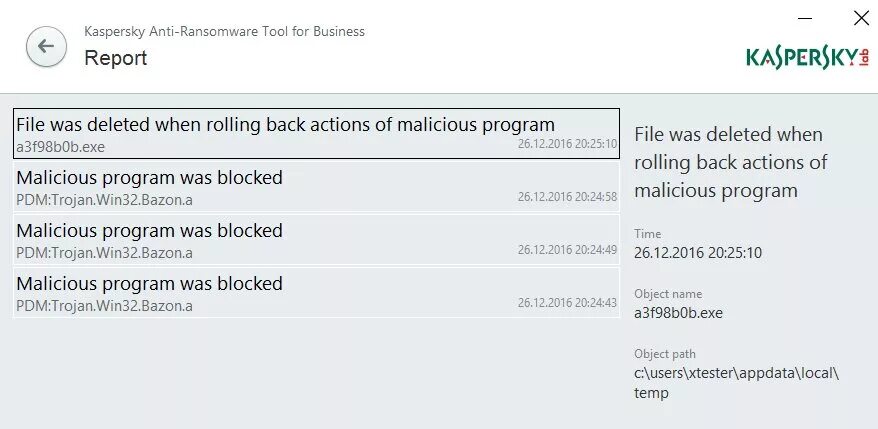Image resolution: width=878 pixels, height=429 pixels.
Task: Click the Kaspersky Lab logo
Action: tap(807, 57)
